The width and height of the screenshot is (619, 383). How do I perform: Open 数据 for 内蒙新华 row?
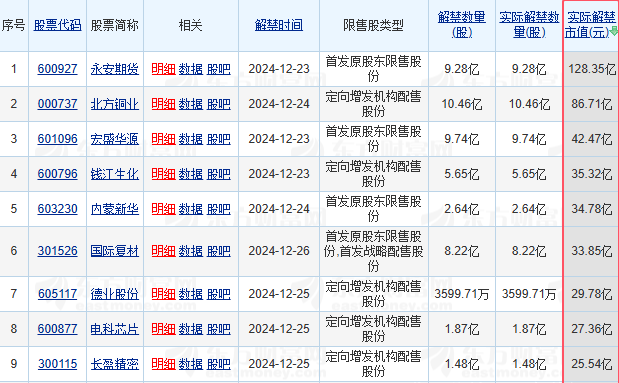191,209
